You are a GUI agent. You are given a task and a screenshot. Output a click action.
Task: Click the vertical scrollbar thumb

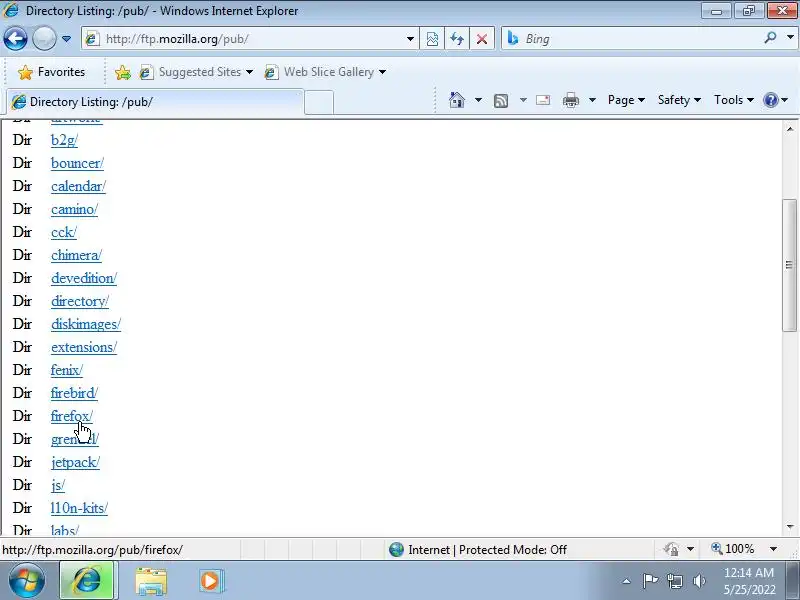(x=789, y=265)
